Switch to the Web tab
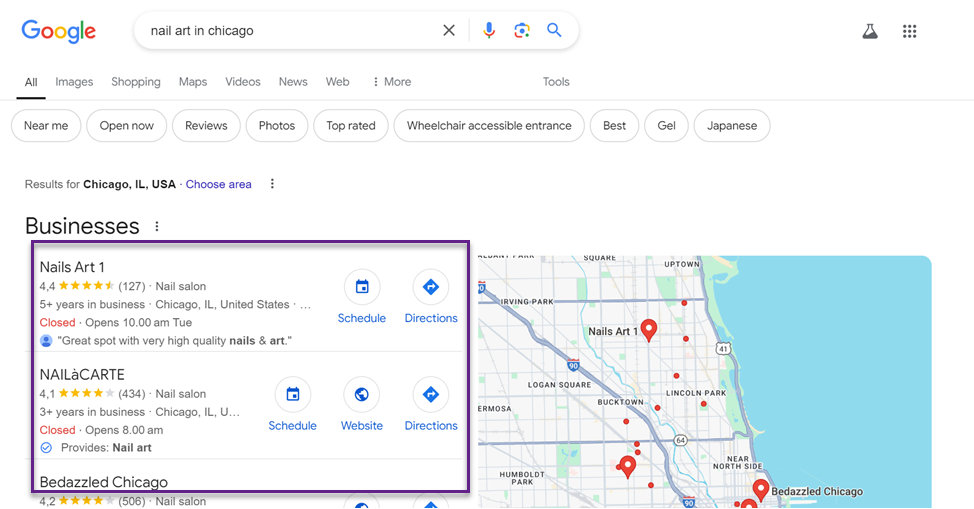974x509 pixels. pos(337,81)
